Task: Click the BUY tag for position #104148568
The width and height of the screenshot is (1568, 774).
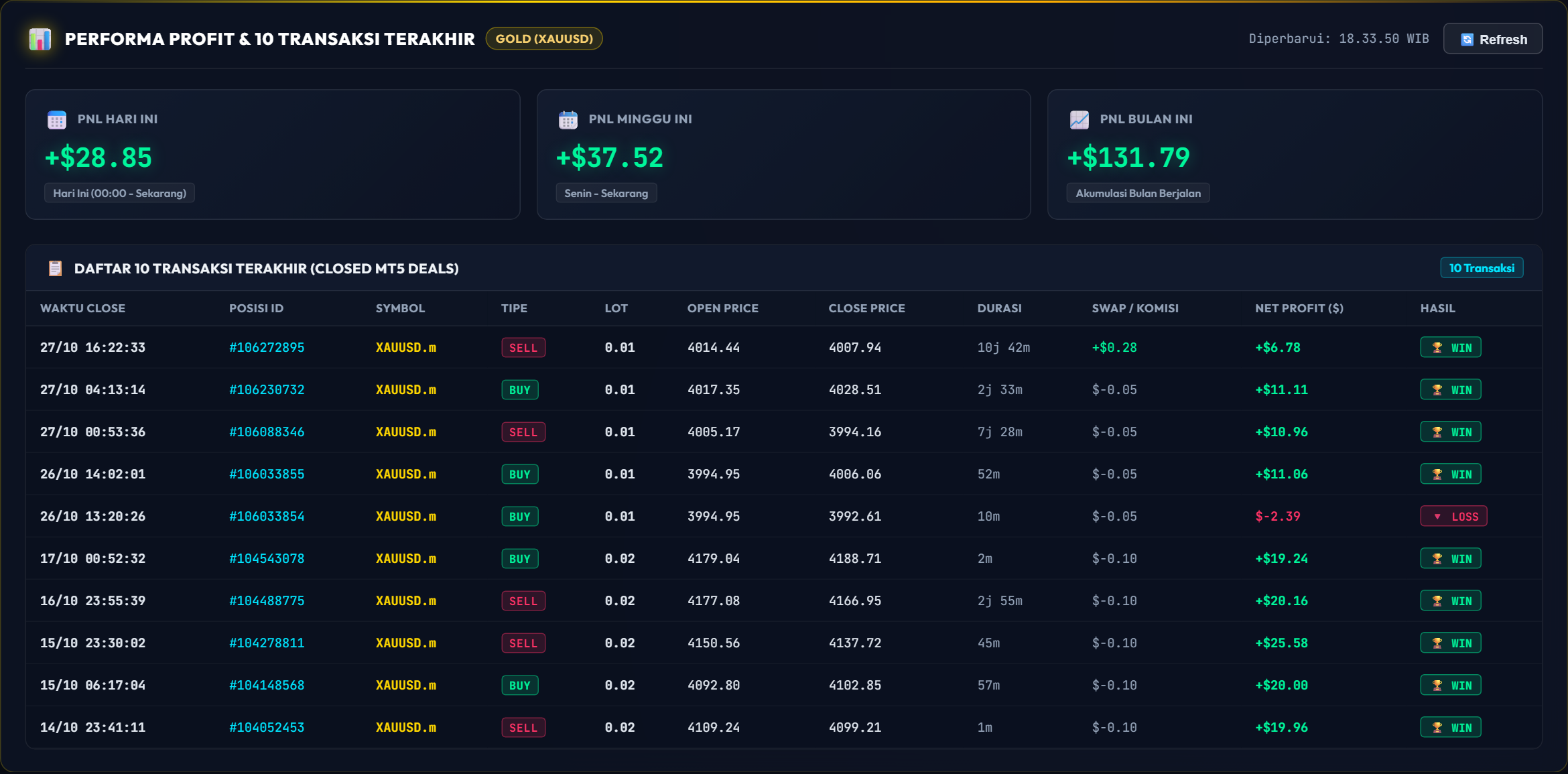Action: [520, 685]
